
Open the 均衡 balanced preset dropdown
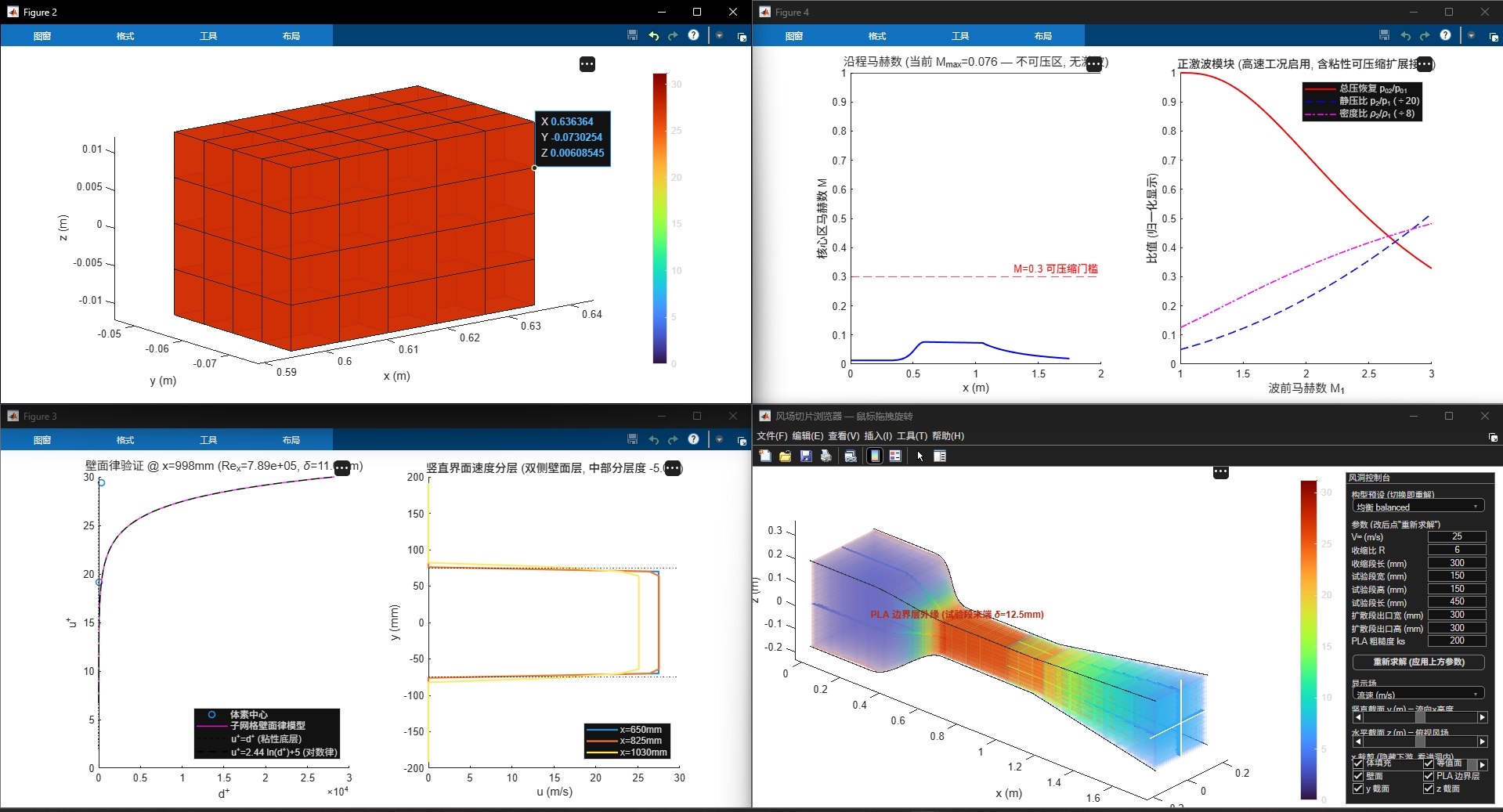pos(1418,507)
